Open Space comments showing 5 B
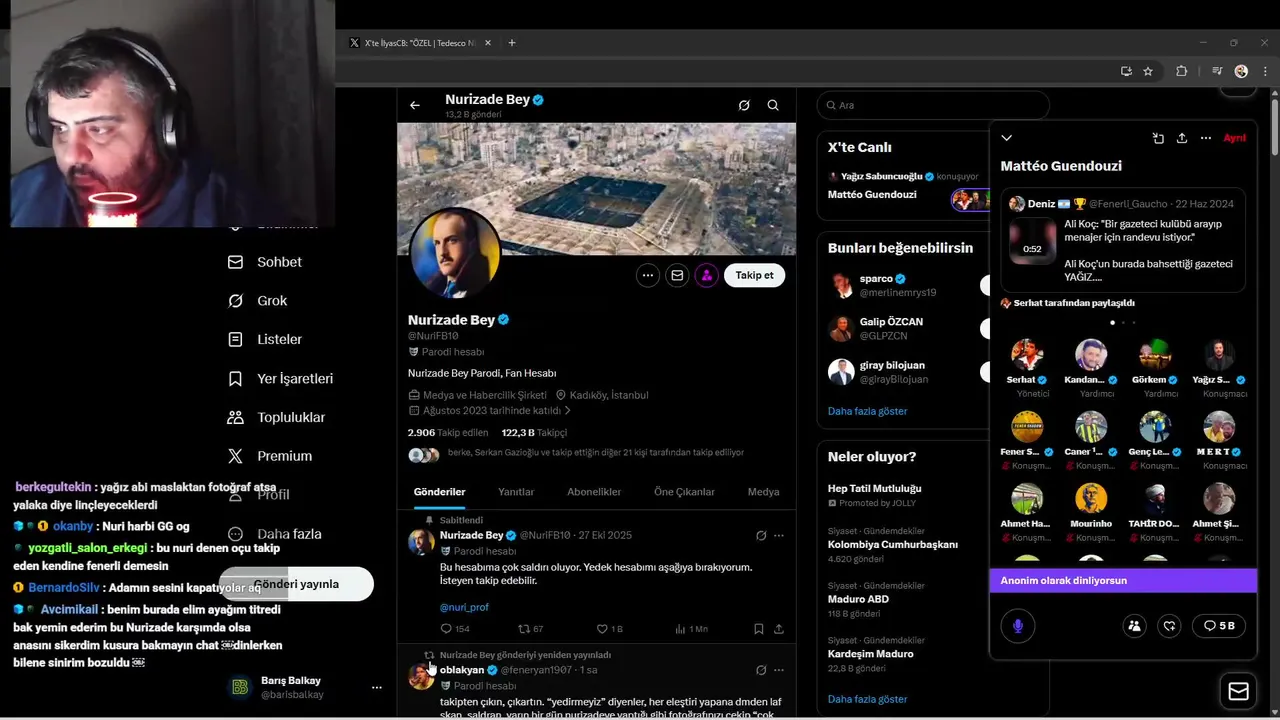 [x=1219, y=626]
